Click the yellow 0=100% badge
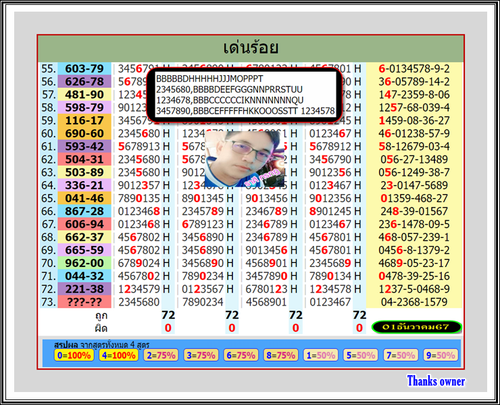The image size is (500, 405). pos(74,355)
